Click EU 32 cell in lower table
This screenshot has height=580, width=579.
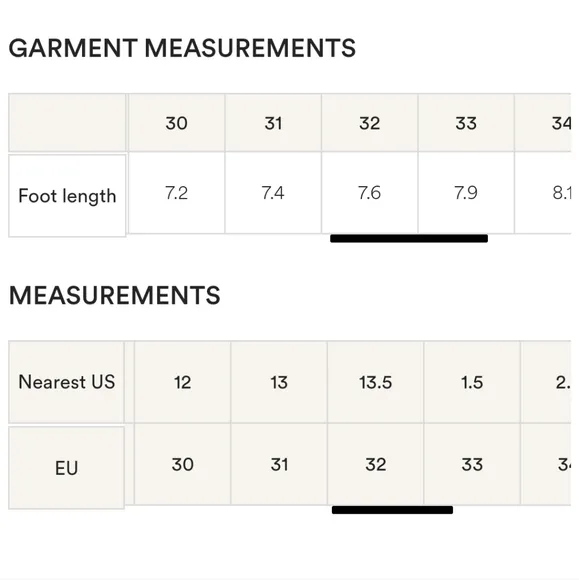point(376,464)
